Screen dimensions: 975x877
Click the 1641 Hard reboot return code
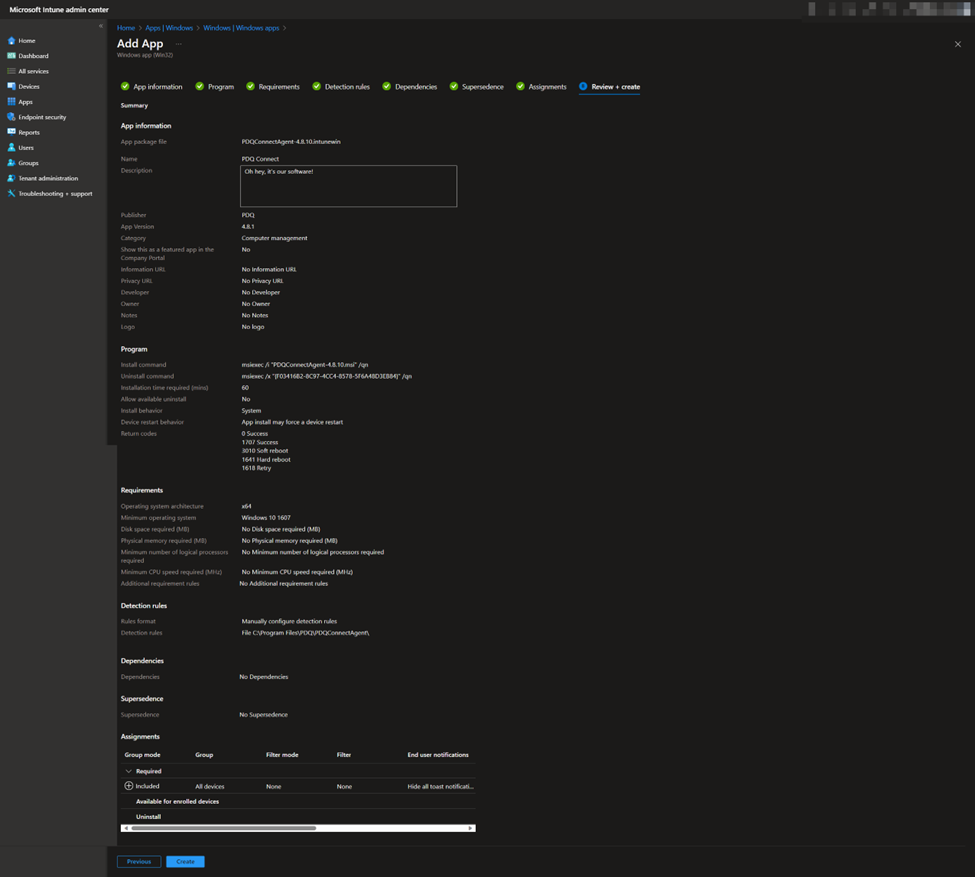click(x=266, y=460)
